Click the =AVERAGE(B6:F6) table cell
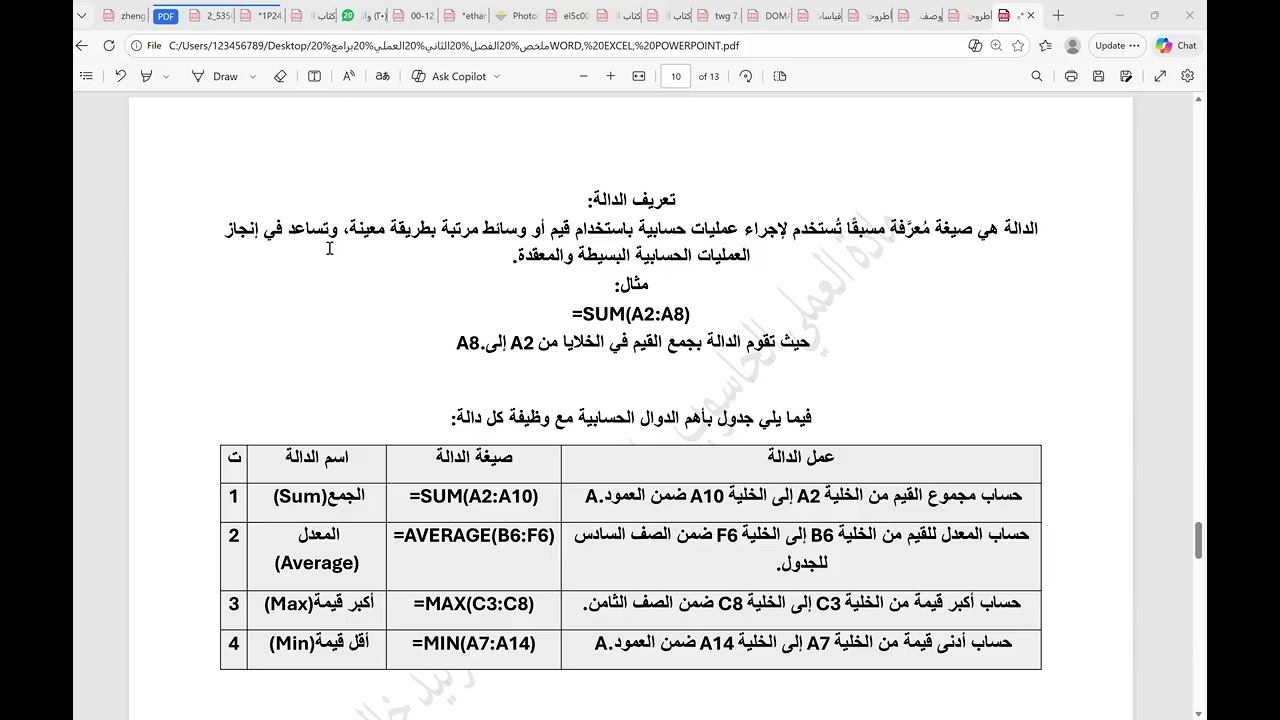Screen dimensions: 1280x720 coord(474,555)
